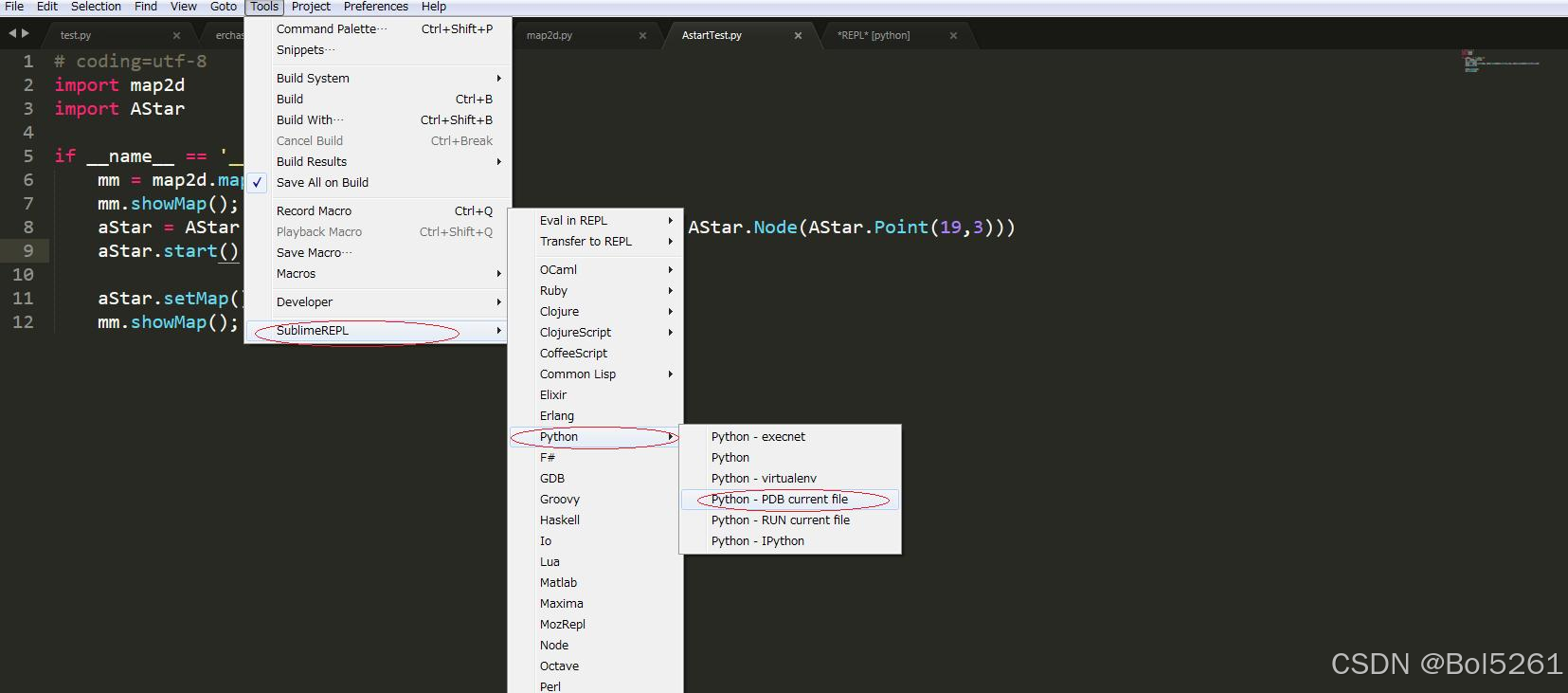The image size is (1568, 693).
Task: Select the Snippets… menu entry
Action: [x=378, y=50]
